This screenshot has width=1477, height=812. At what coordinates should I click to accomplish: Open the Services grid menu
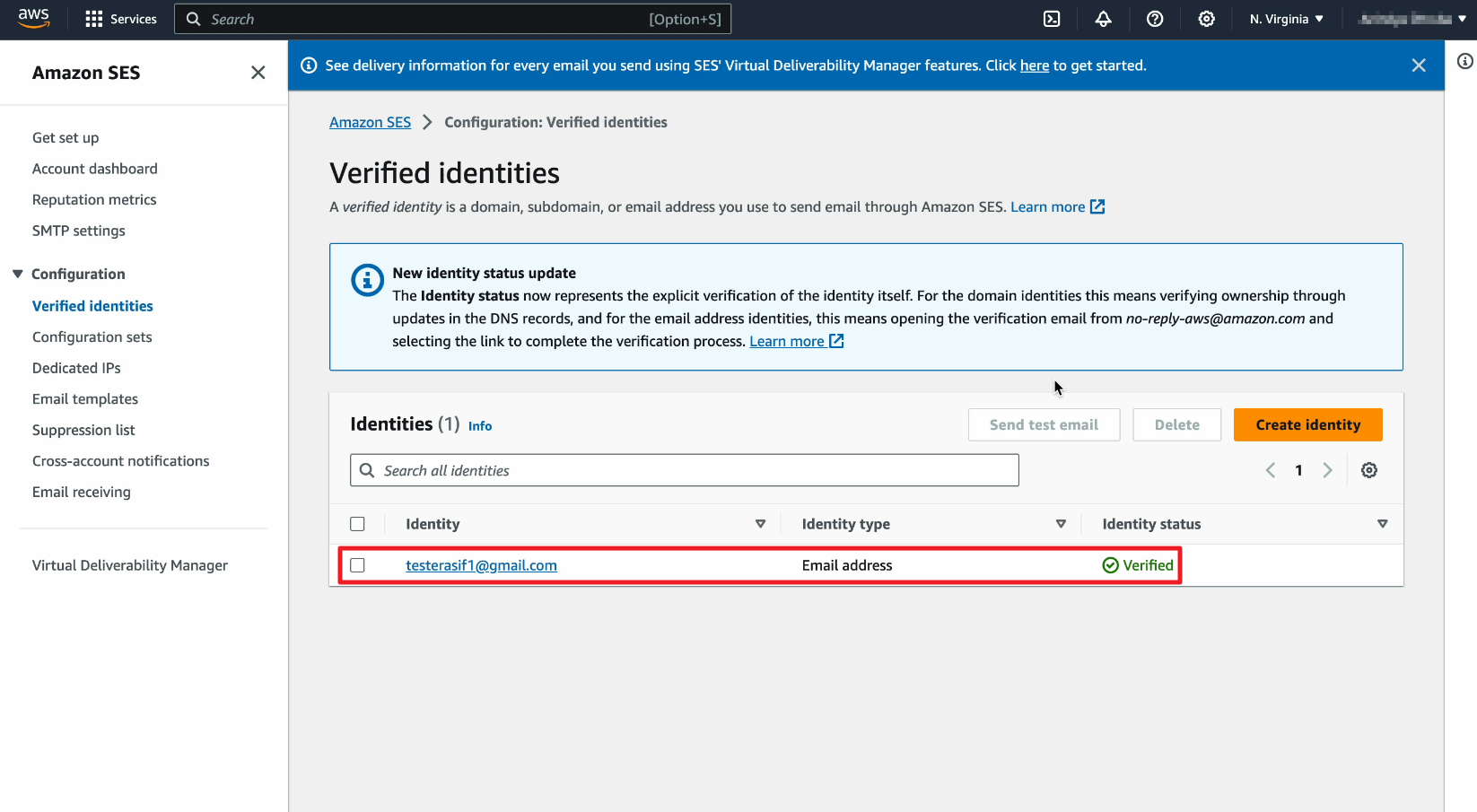click(x=120, y=19)
